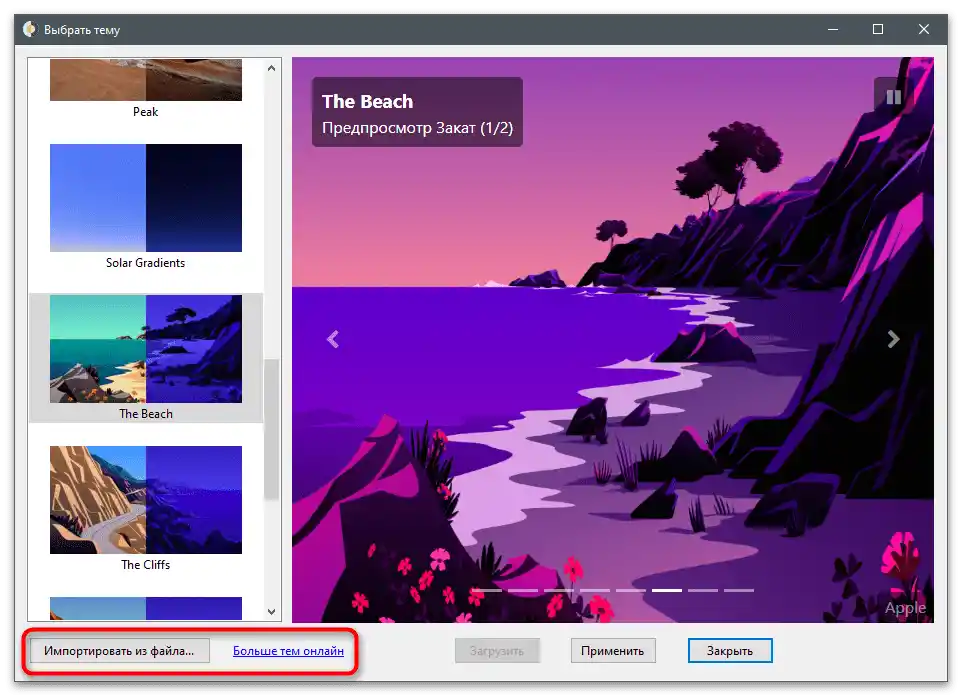Click the app icon in title bar

pos(29,29)
